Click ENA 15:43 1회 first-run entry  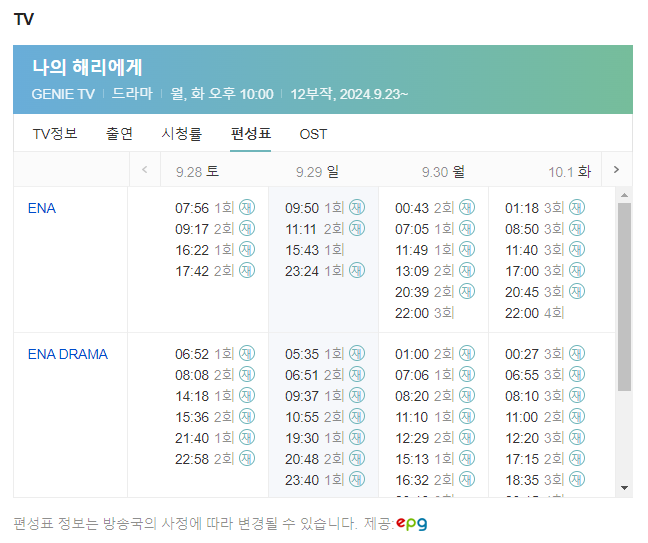coord(314,250)
